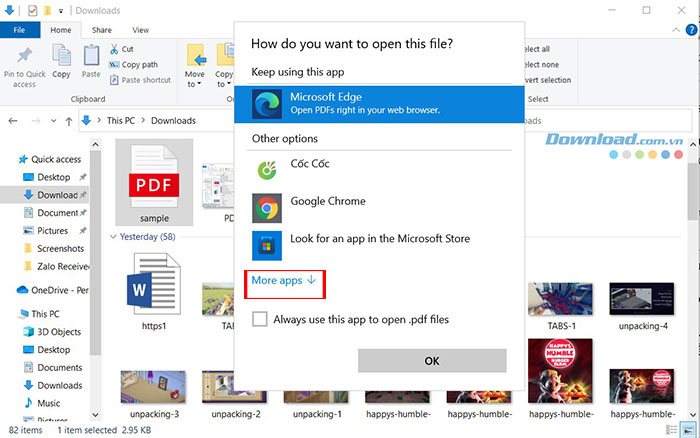Click the Copy icon in Clipboard group

(x=62, y=55)
